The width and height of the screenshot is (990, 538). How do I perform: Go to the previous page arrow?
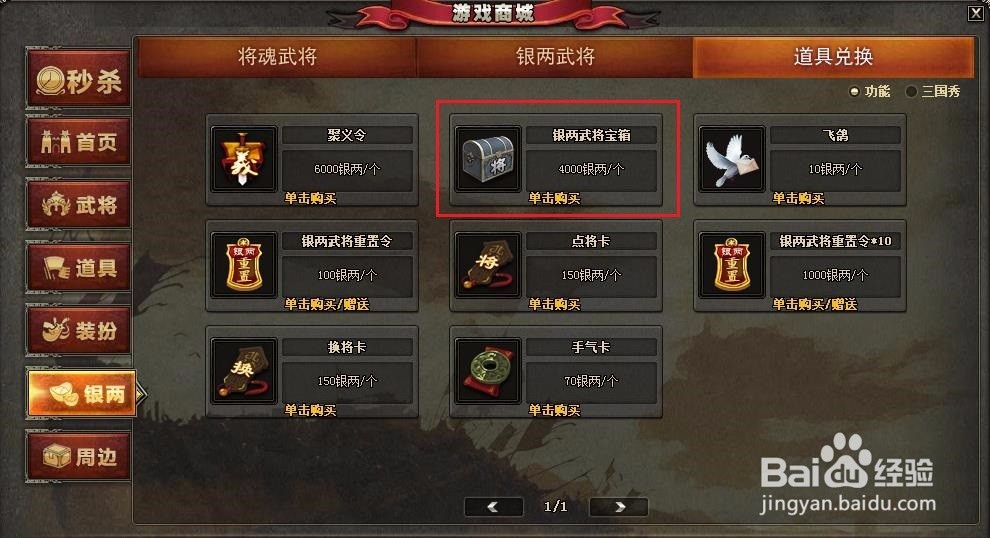click(x=494, y=506)
